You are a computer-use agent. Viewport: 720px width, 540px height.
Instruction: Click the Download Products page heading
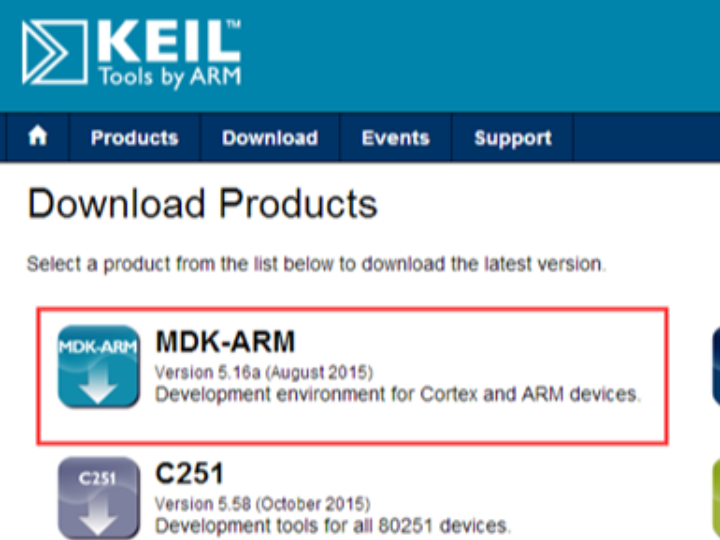point(202,203)
